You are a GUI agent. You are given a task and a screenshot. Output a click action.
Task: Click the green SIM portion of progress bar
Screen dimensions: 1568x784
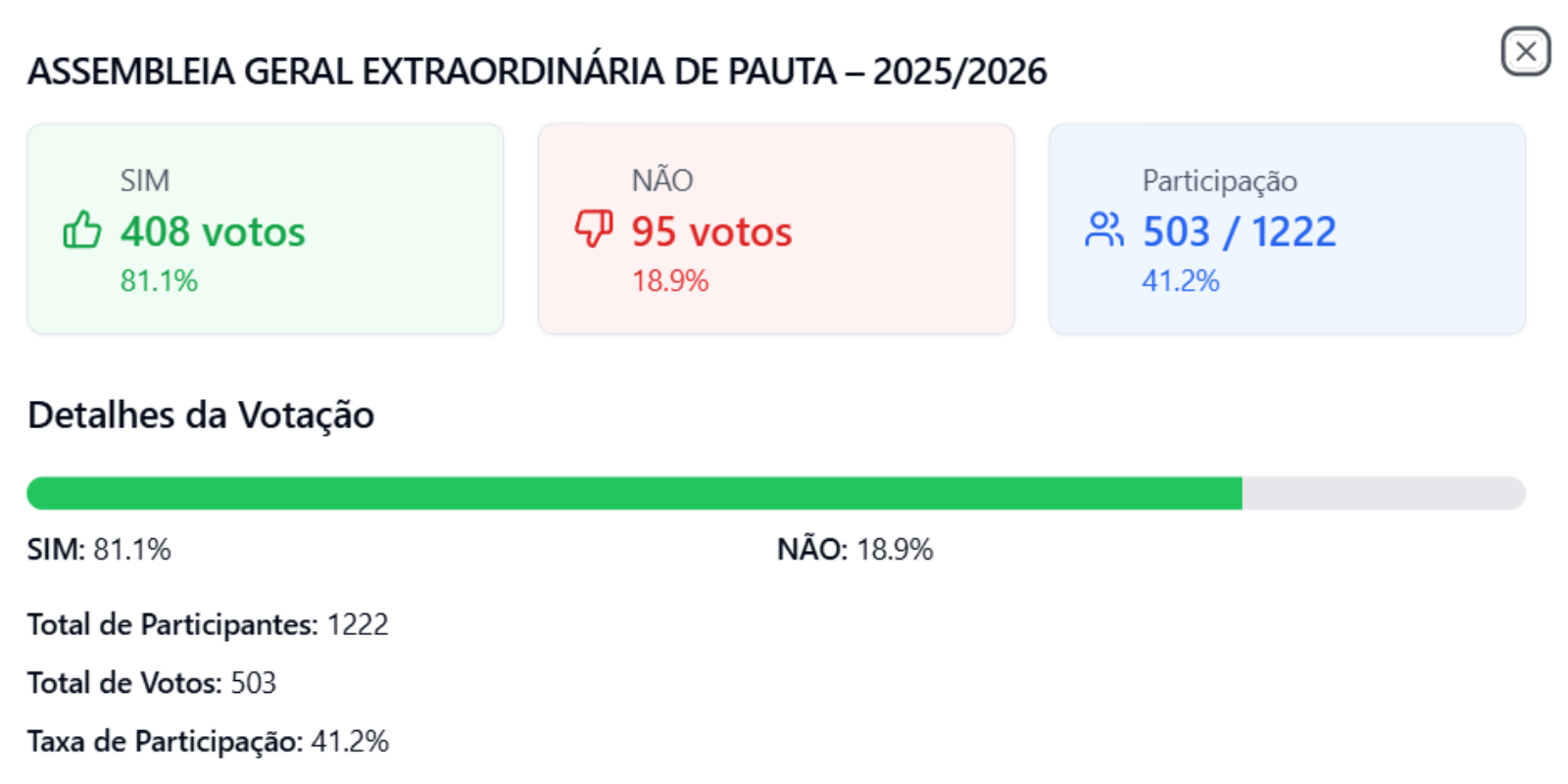(x=634, y=493)
